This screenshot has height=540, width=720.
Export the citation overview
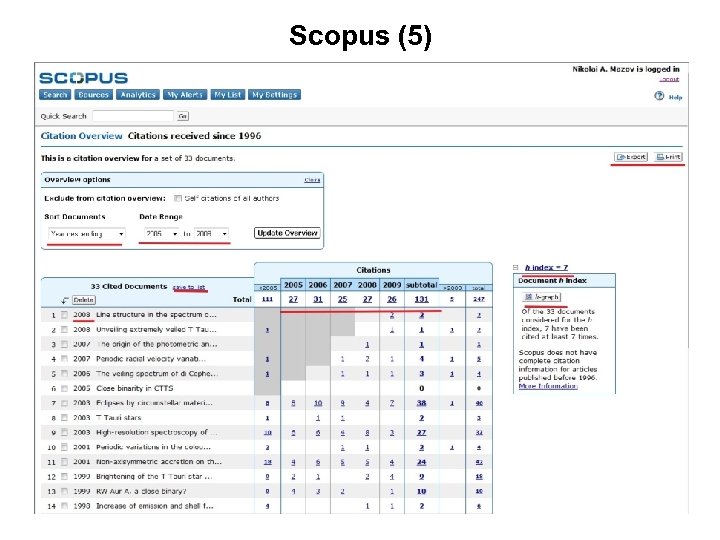pyautogui.click(x=631, y=157)
